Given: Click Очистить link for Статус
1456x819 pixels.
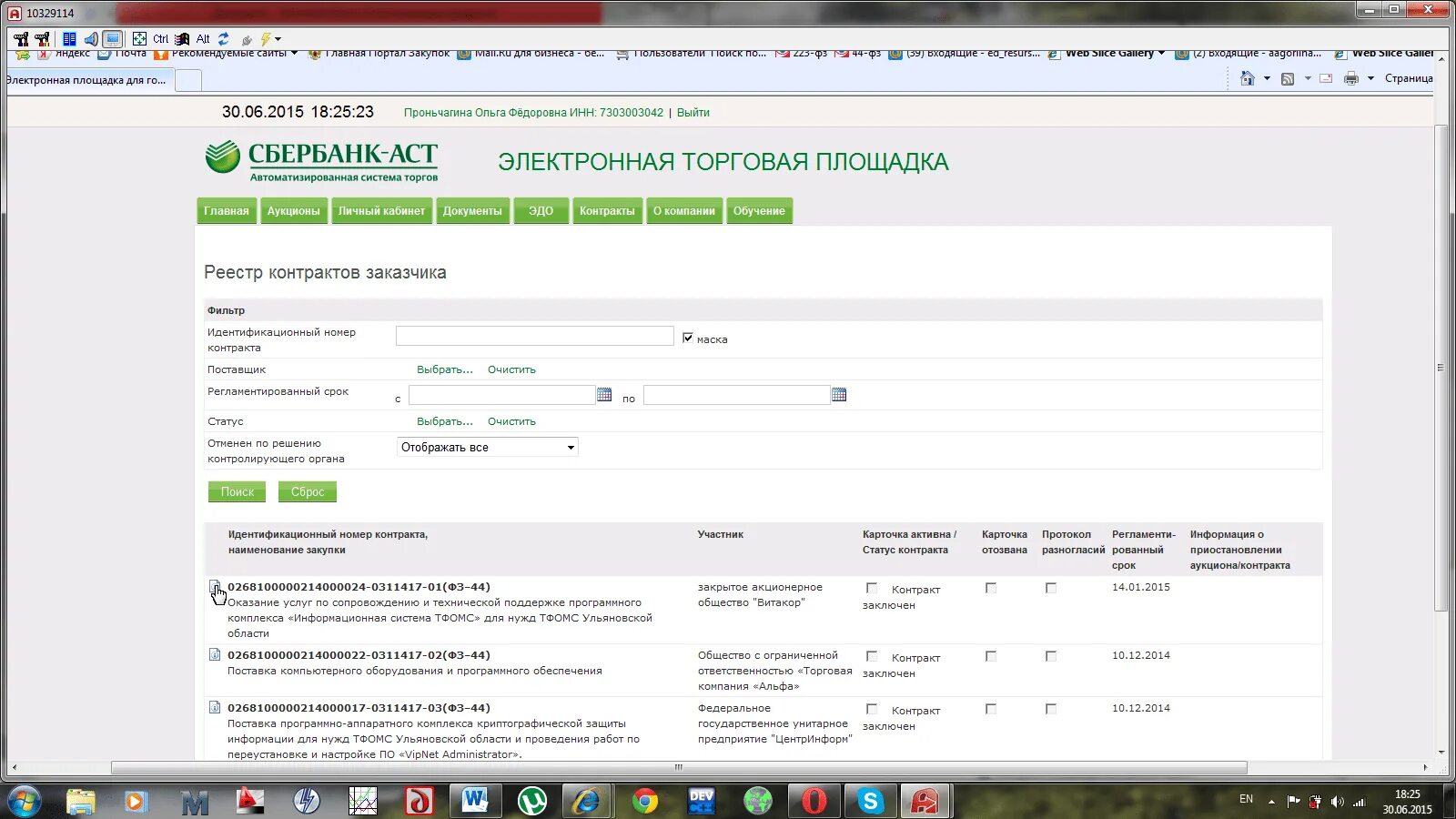Looking at the screenshot, I should [x=511, y=421].
